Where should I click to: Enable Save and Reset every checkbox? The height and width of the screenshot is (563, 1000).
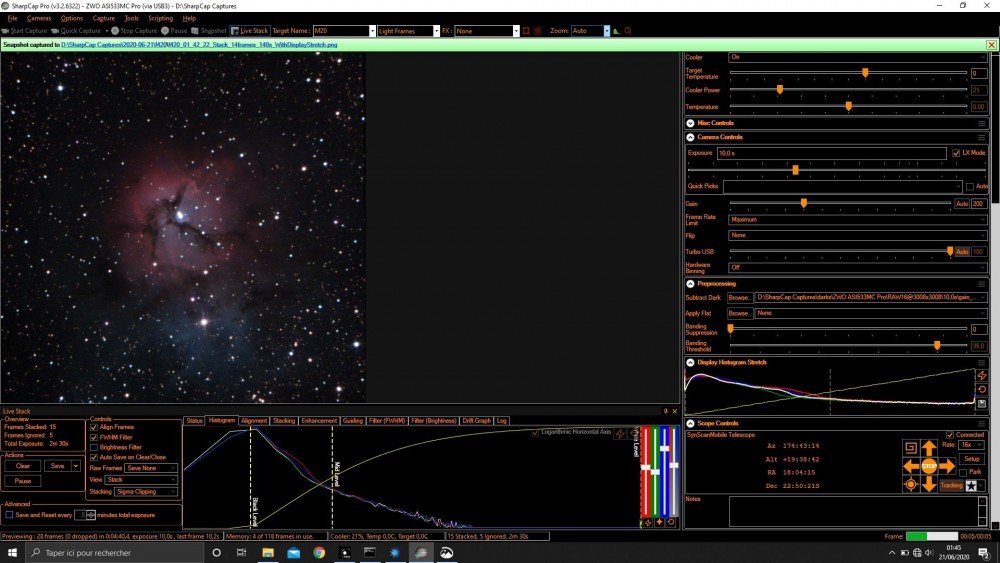click(9, 515)
